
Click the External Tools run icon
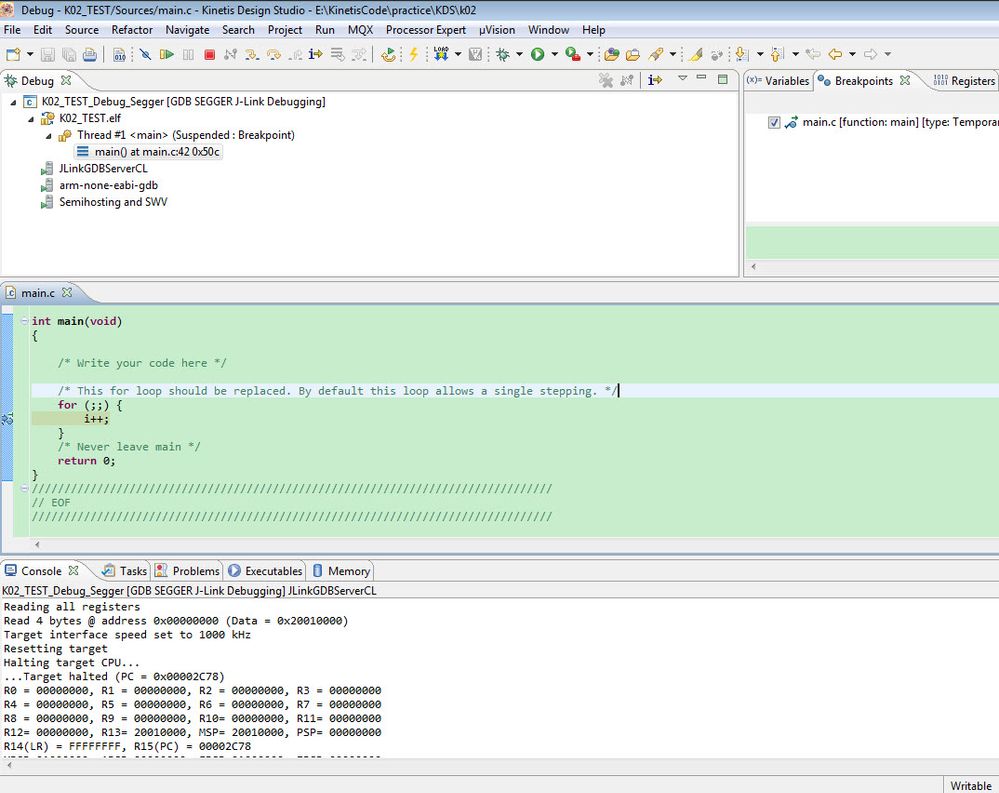pos(573,55)
